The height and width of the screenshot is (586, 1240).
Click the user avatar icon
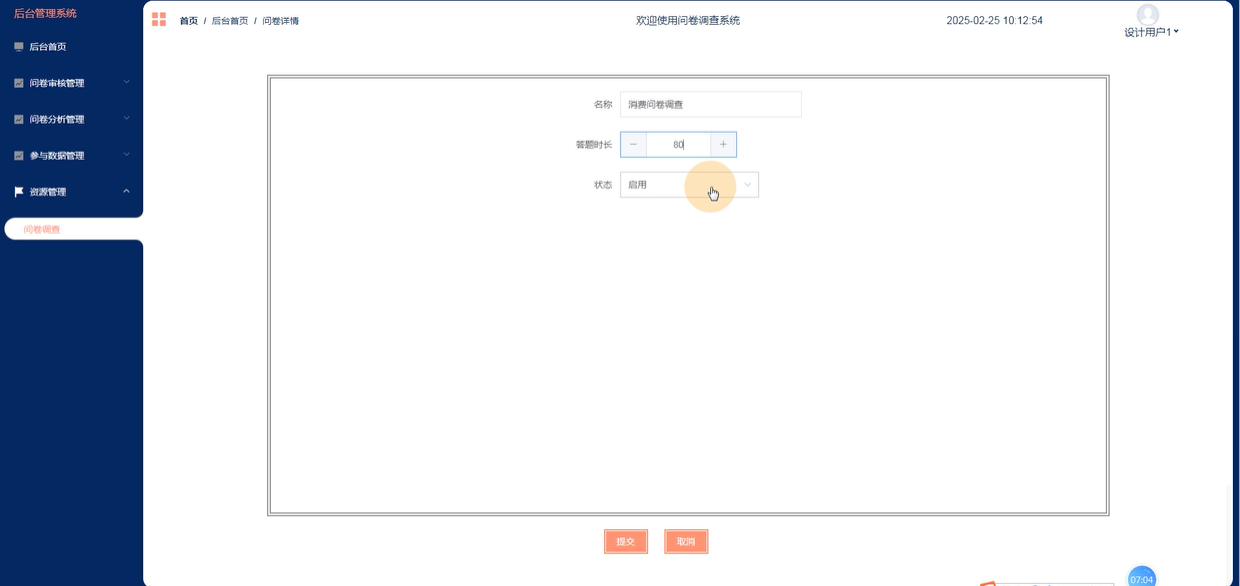coord(1148,14)
